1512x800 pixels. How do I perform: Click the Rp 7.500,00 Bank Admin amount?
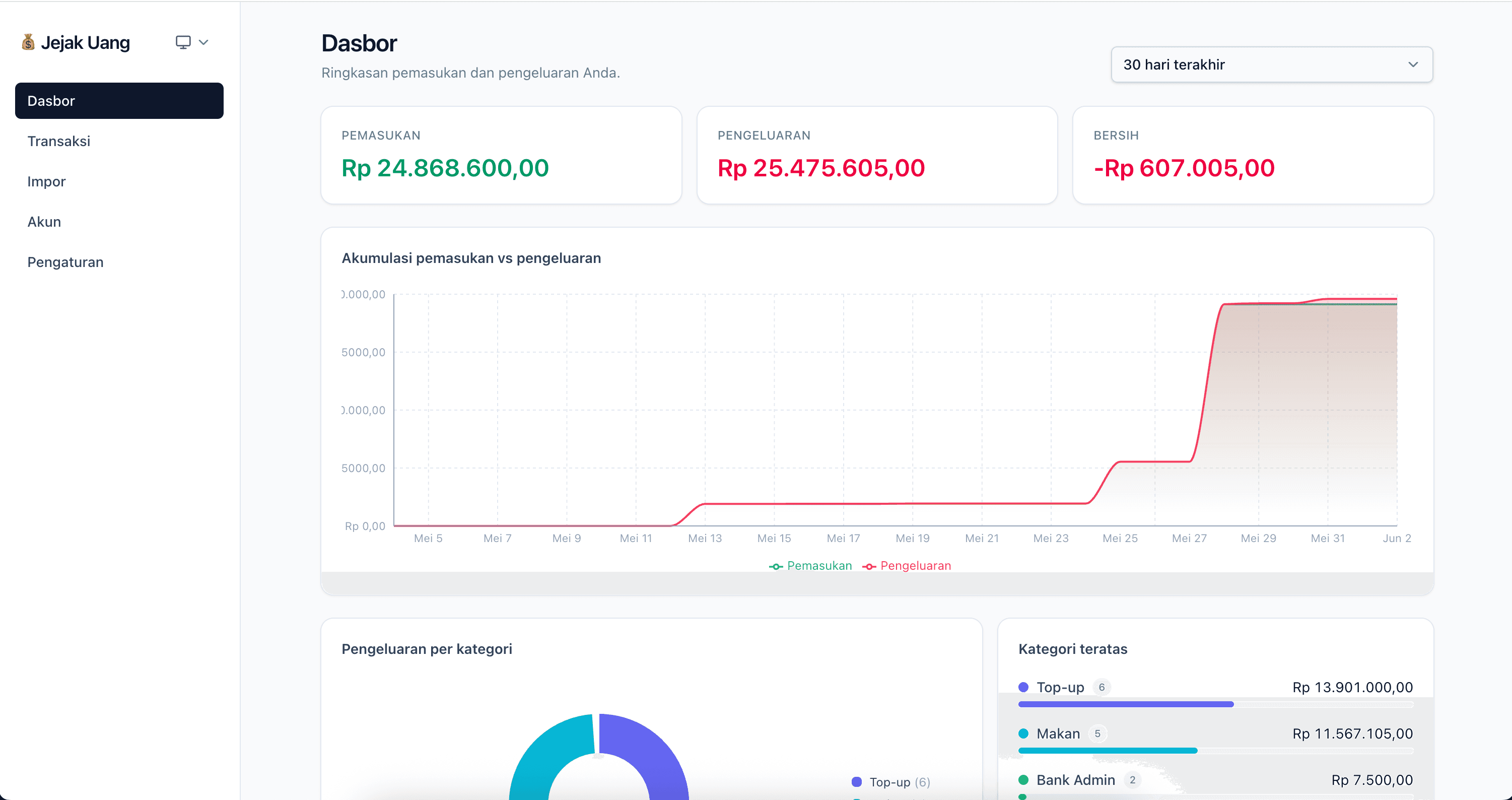pyautogui.click(x=1372, y=780)
